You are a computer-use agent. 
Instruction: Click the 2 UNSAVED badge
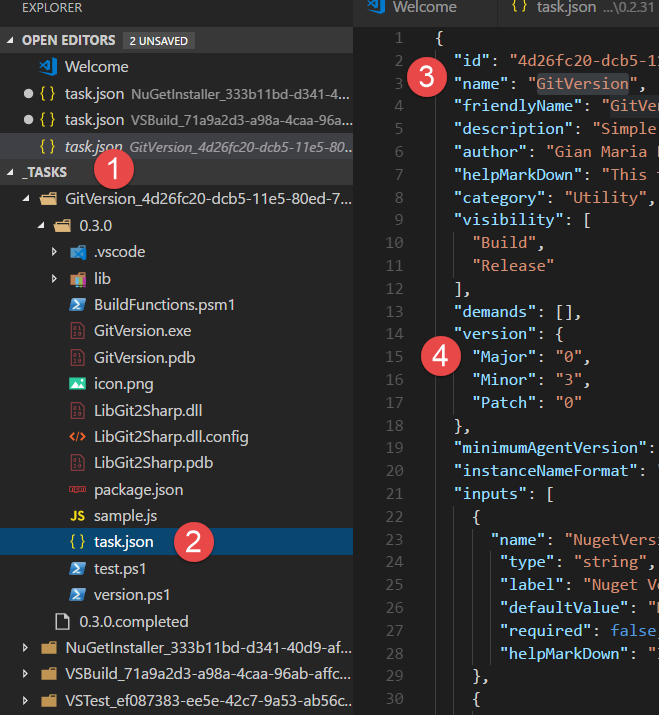coord(158,41)
